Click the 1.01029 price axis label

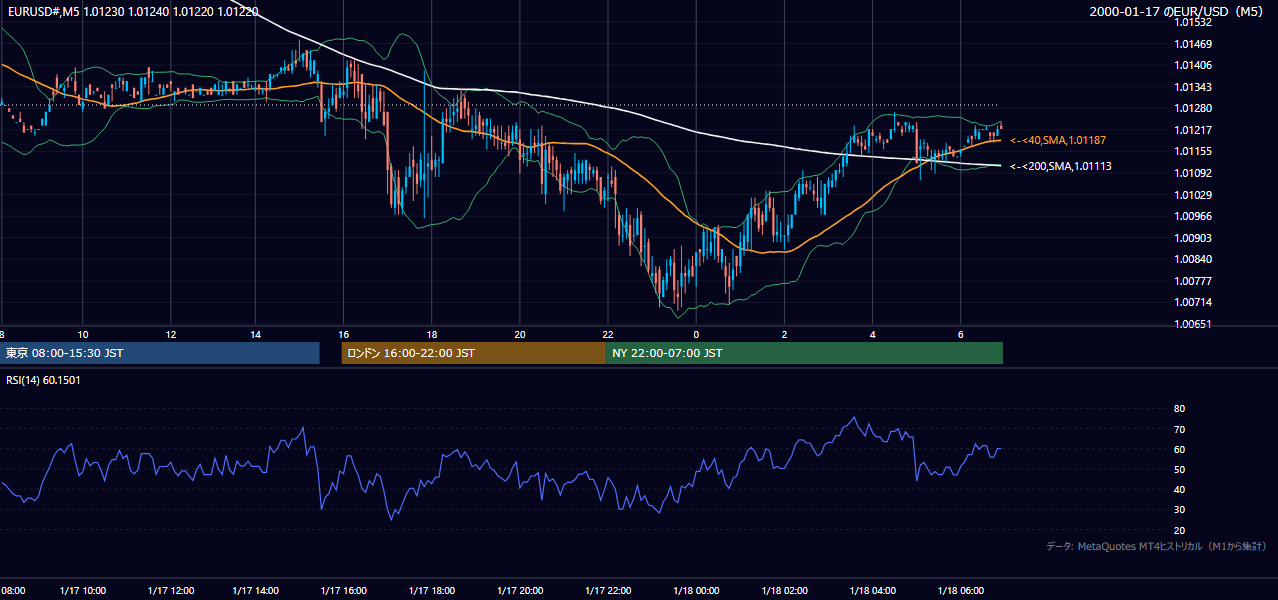tap(1193, 195)
